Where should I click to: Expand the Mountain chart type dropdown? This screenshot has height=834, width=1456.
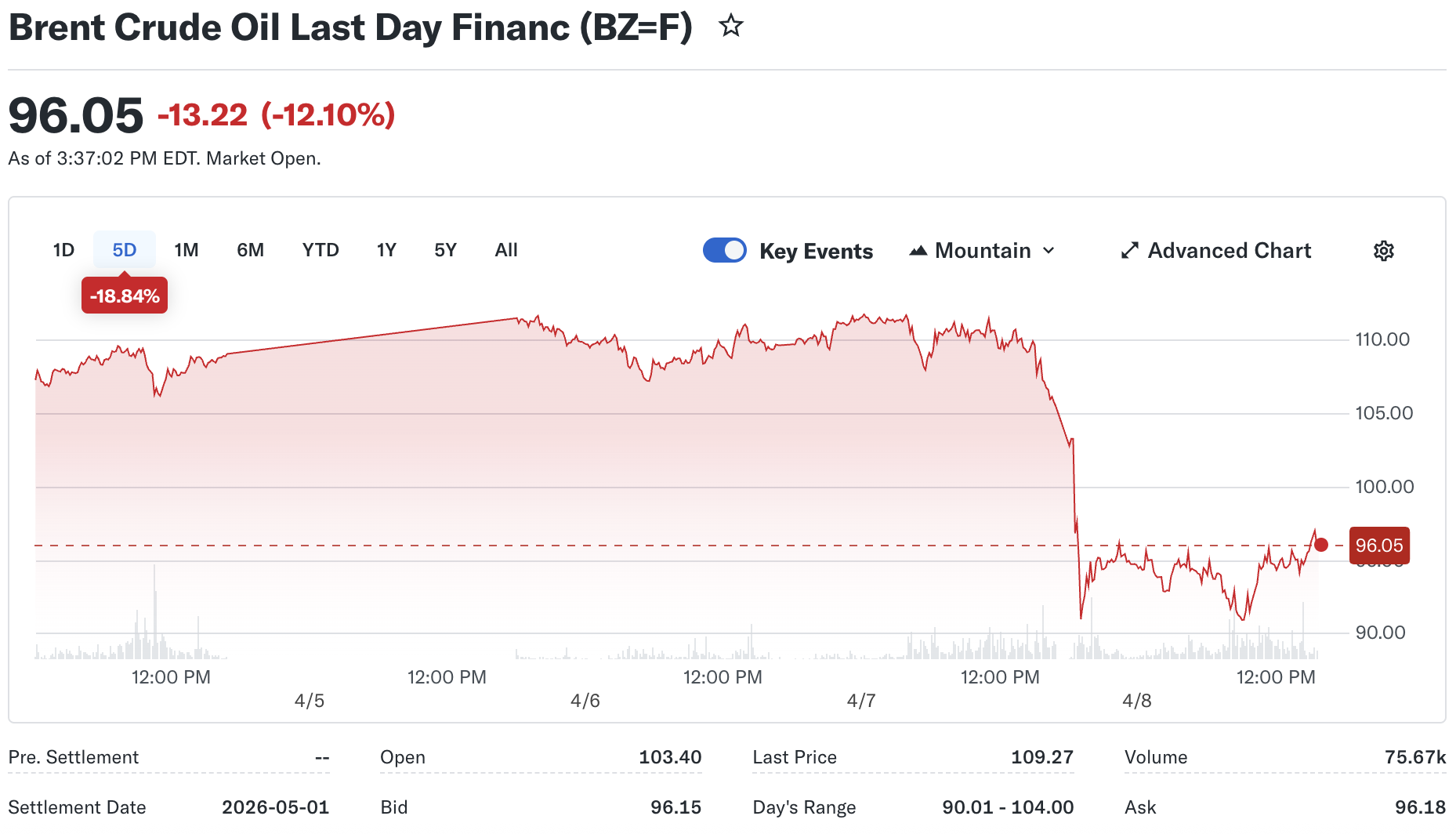pos(983,251)
